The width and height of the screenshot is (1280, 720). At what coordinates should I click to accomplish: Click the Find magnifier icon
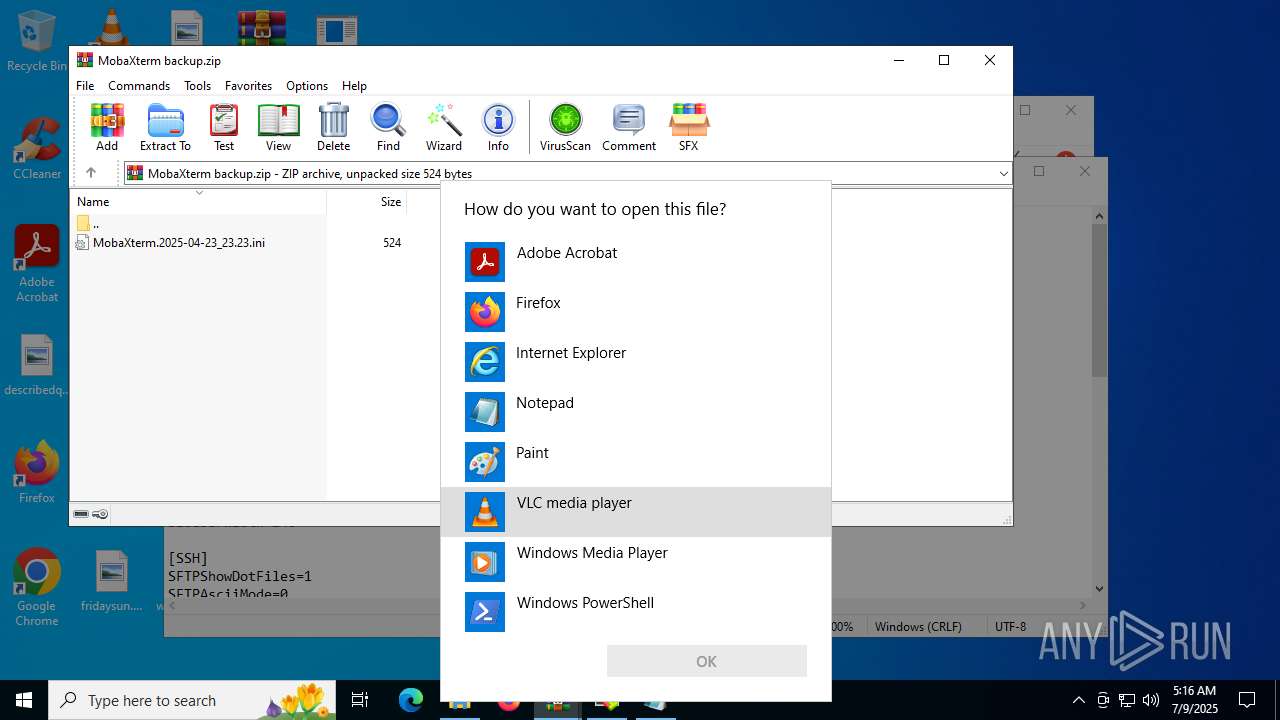click(x=388, y=127)
